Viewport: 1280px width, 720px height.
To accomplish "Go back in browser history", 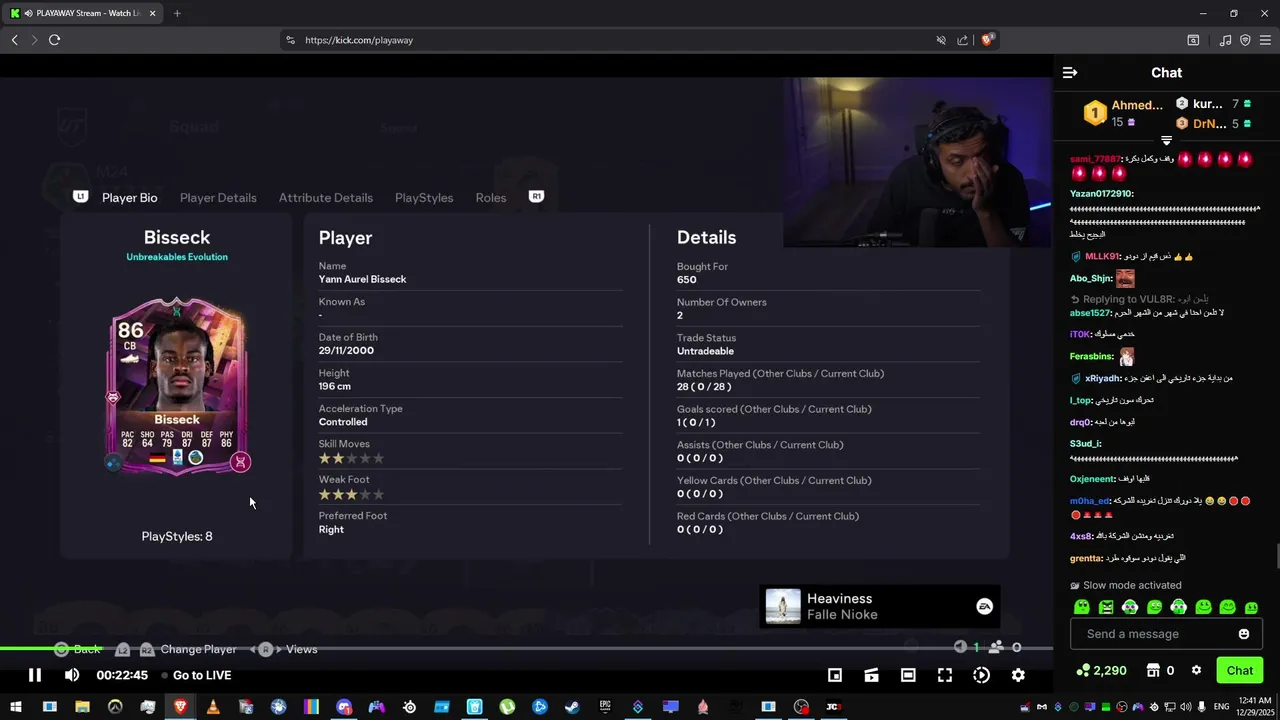I will click(x=15, y=40).
